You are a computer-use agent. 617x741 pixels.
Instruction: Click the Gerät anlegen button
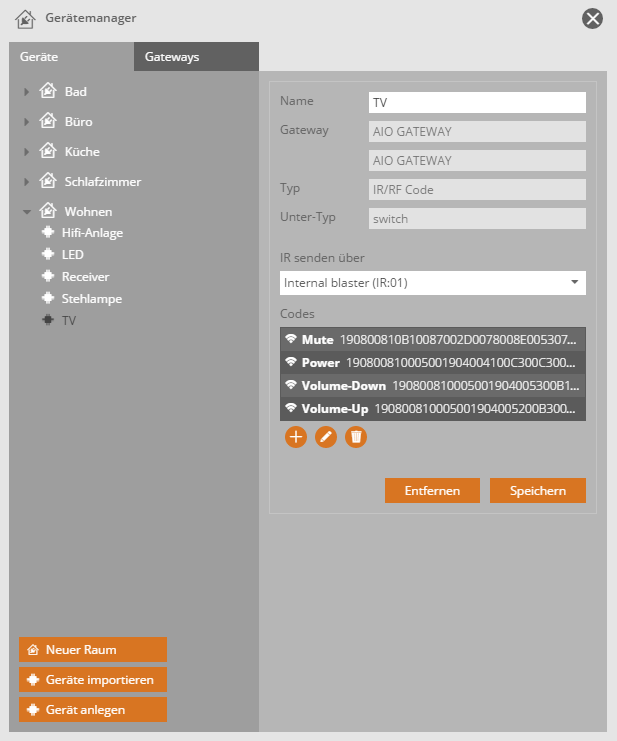coord(93,710)
